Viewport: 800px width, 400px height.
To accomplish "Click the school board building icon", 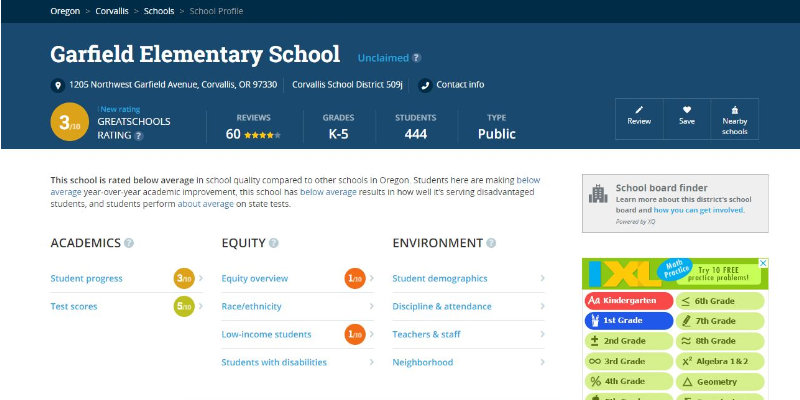I will tap(598, 194).
